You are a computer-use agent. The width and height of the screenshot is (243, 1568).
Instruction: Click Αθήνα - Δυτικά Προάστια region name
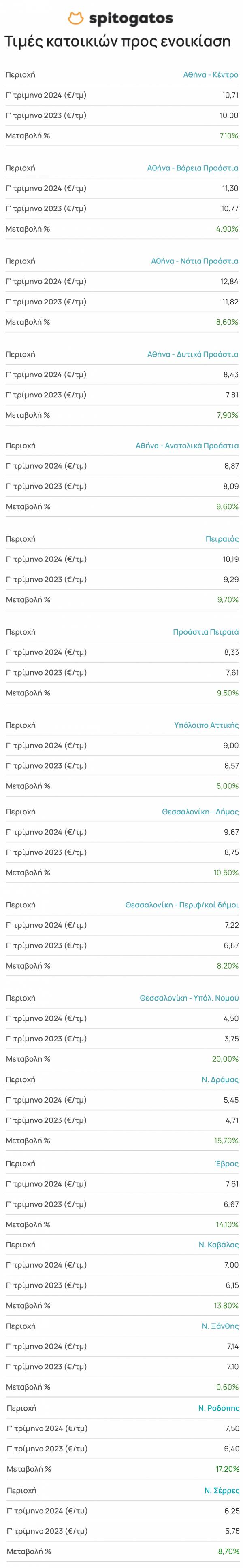[x=192, y=354]
